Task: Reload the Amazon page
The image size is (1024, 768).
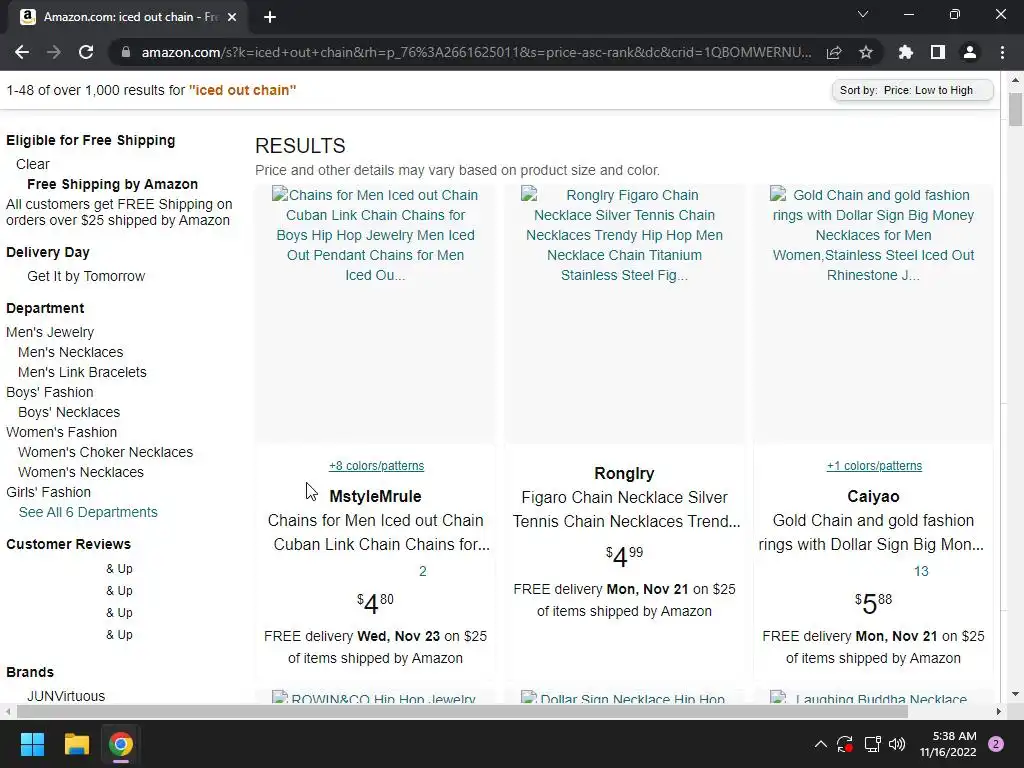Action: pyautogui.click(x=86, y=52)
